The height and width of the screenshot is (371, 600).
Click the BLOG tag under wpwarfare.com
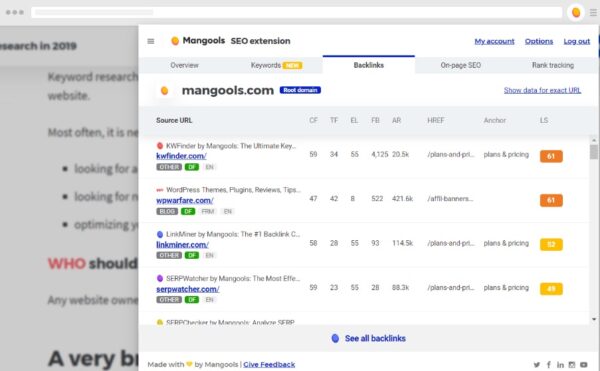[167, 212]
